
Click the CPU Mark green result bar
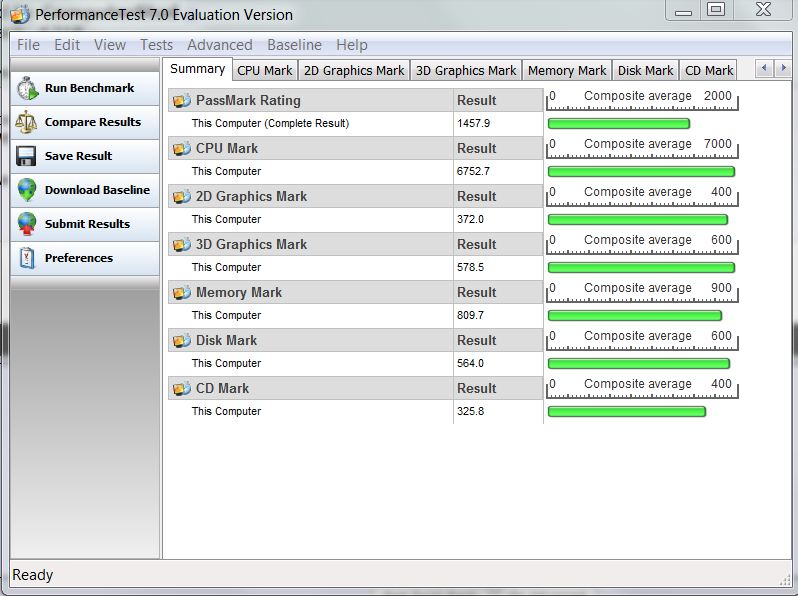click(x=641, y=172)
